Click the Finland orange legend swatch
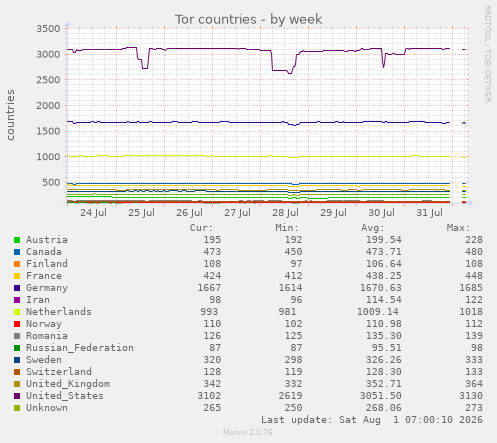 pyautogui.click(x=17, y=264)
